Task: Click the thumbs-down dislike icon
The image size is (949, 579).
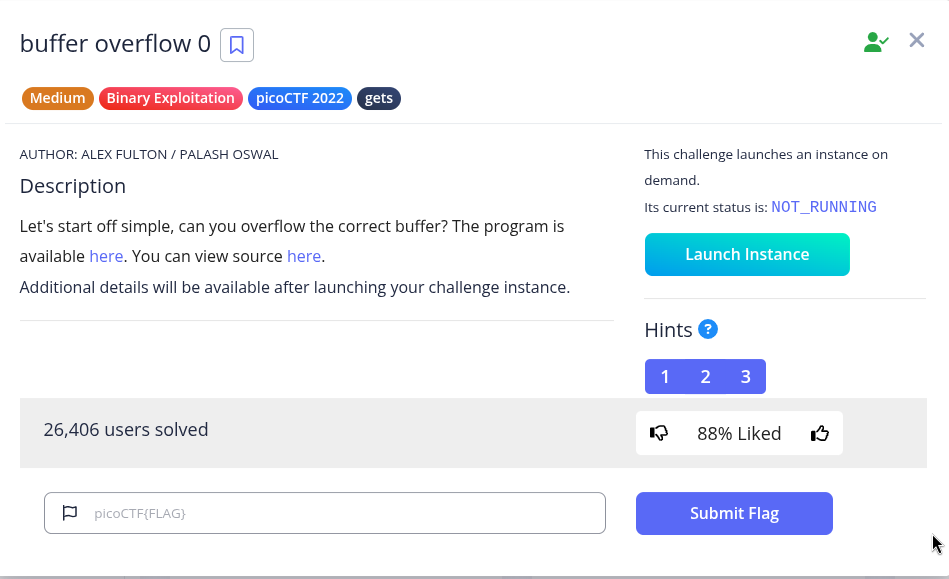Action: coord(659,433)
